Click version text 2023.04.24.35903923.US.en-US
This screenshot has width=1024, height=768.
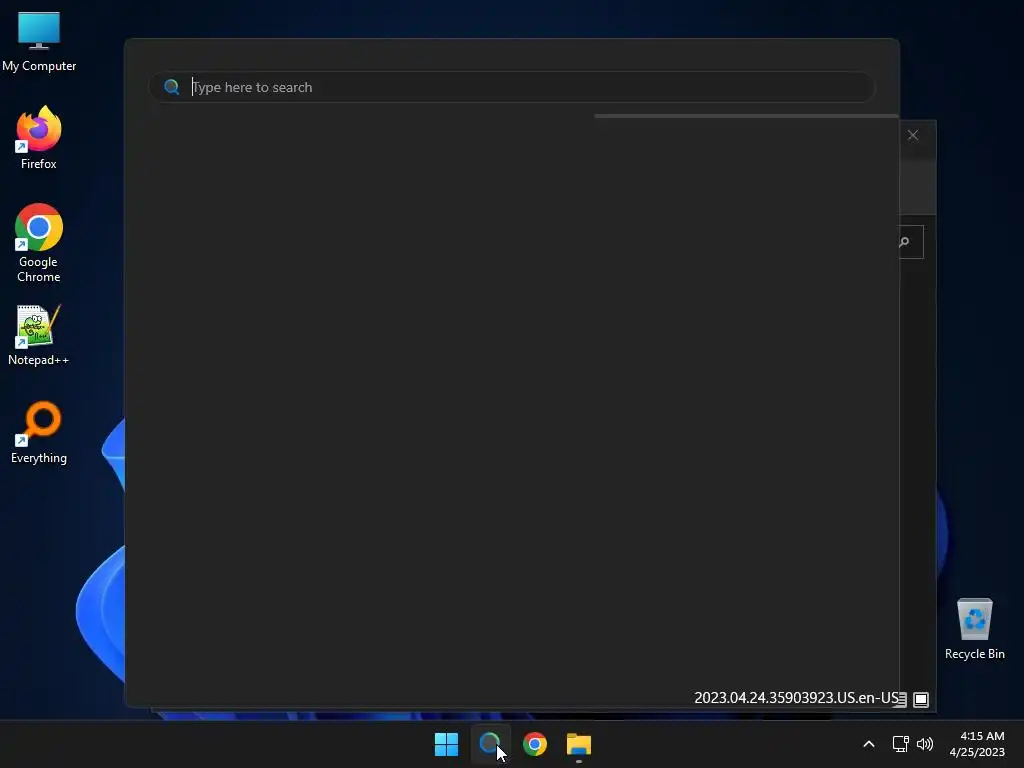[x=797, y=697]
